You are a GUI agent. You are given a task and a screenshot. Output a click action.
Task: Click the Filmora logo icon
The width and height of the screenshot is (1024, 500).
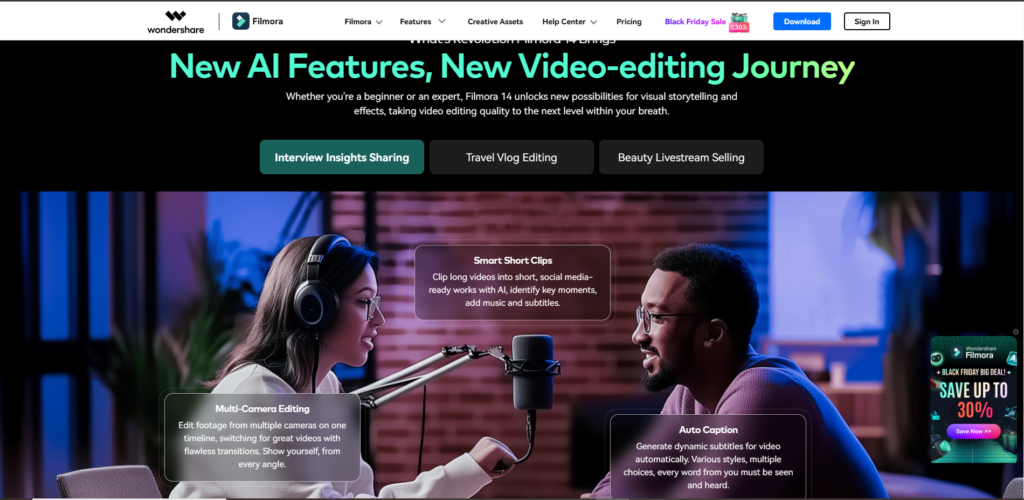click(240, 22)
